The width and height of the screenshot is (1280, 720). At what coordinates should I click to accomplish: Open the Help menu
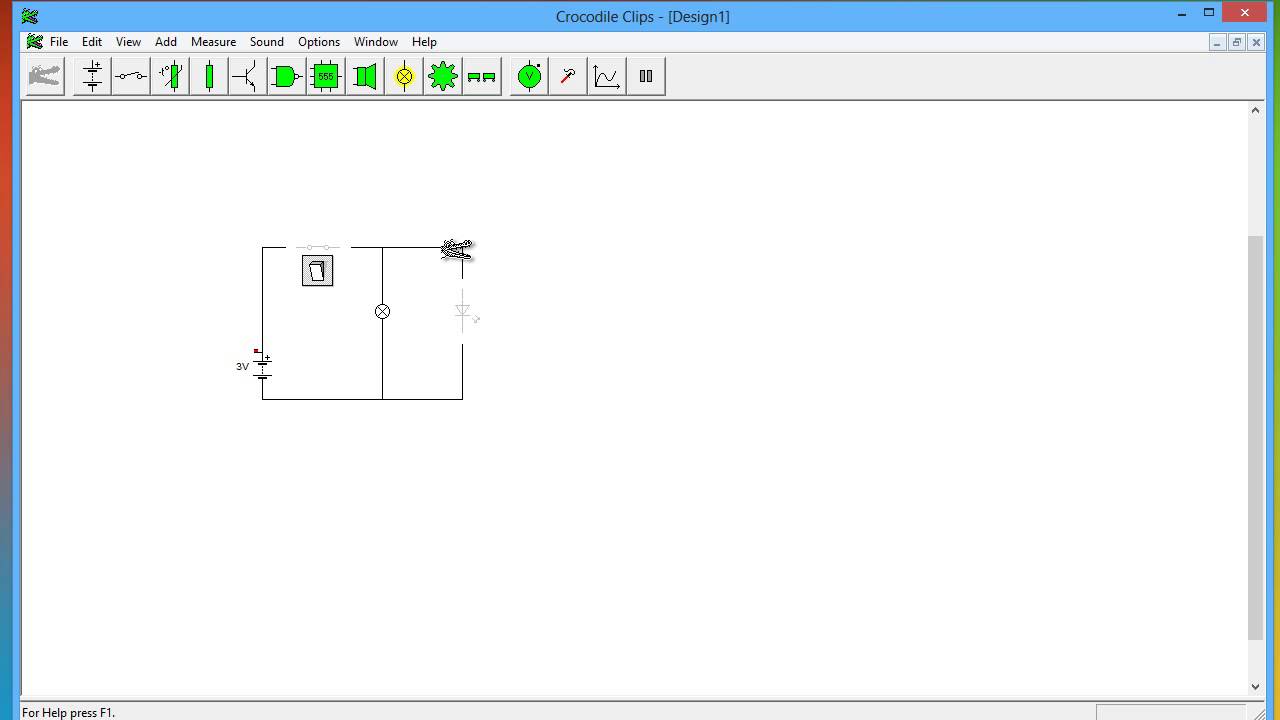[x=424, y=42]
